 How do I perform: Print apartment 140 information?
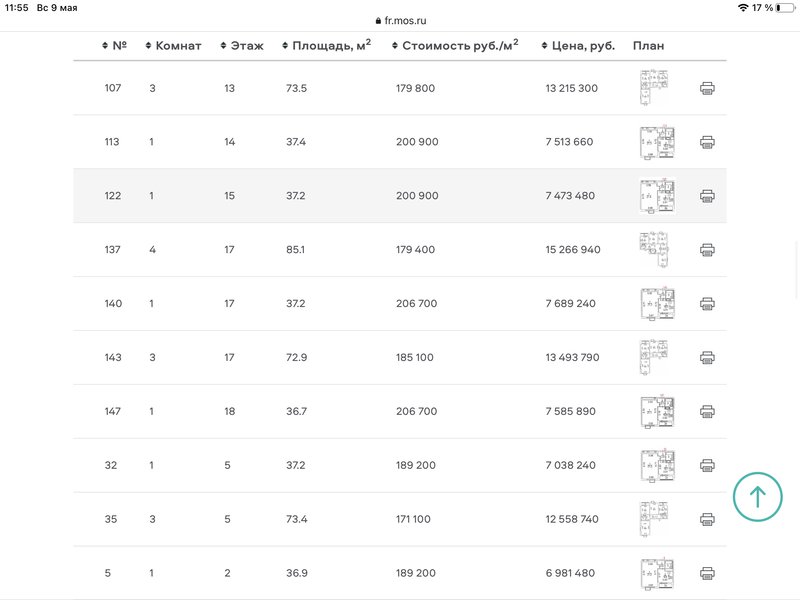tap(707, 304)
